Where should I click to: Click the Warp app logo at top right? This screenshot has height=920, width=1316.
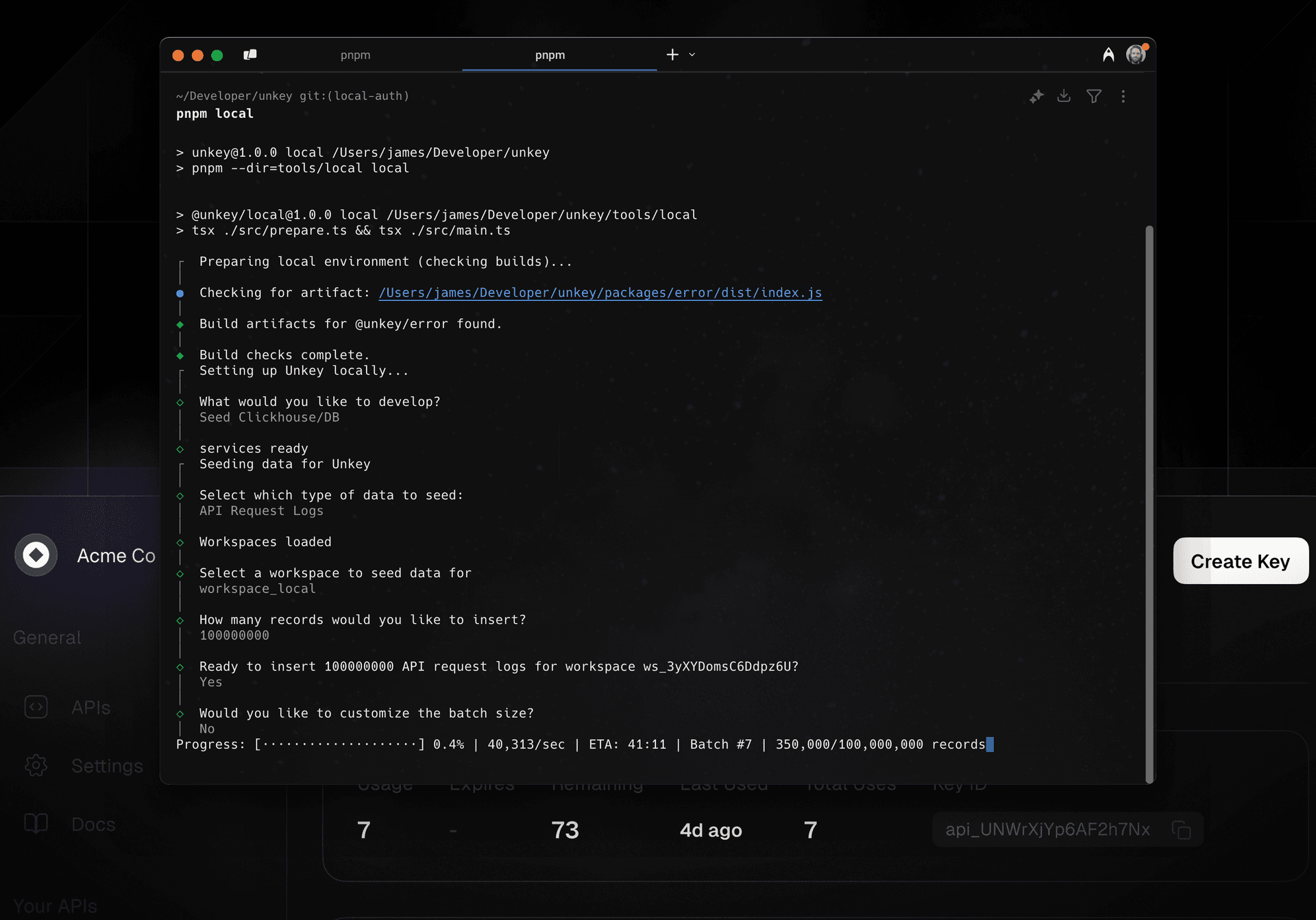point(1108,55)
